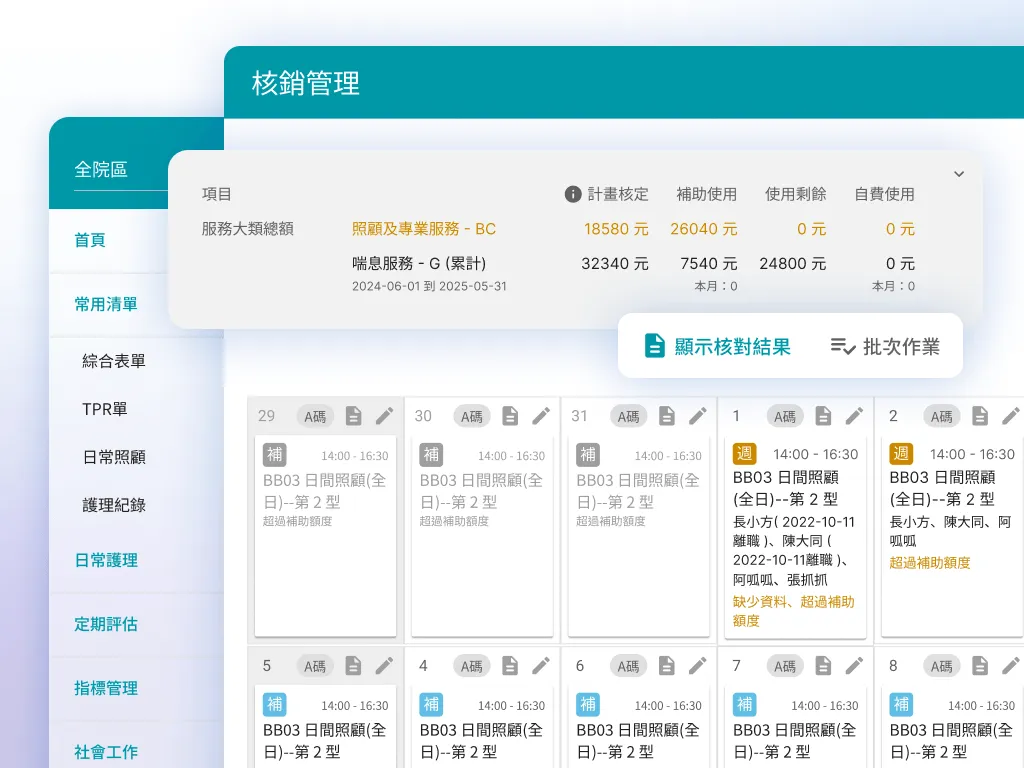Collapse the summary panel with chevron
The image size is (1024, 768).
[959, 174]
